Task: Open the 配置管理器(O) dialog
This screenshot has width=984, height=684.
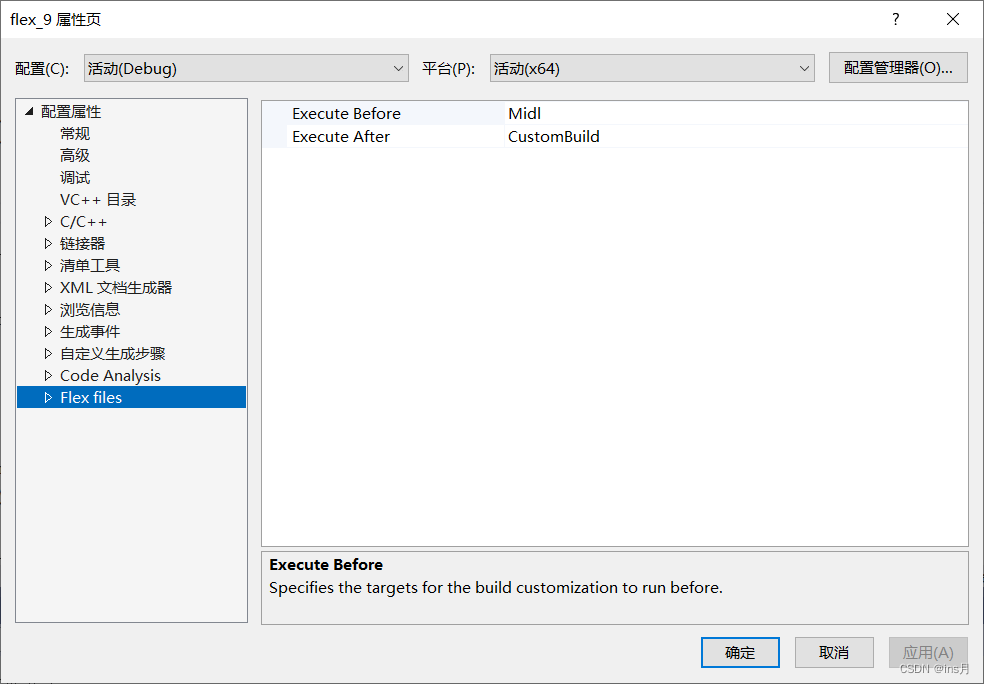Action: [x=897, y=67]
